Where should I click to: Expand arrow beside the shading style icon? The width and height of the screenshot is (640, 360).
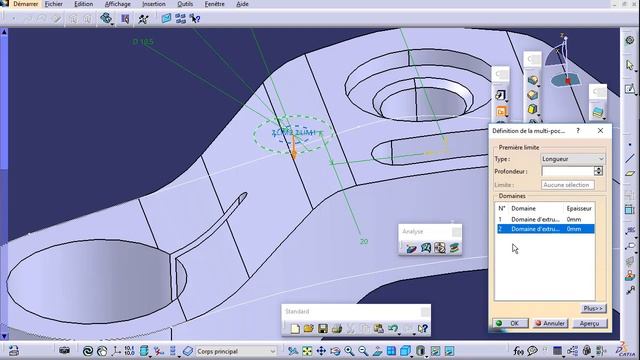coord(427,356)
